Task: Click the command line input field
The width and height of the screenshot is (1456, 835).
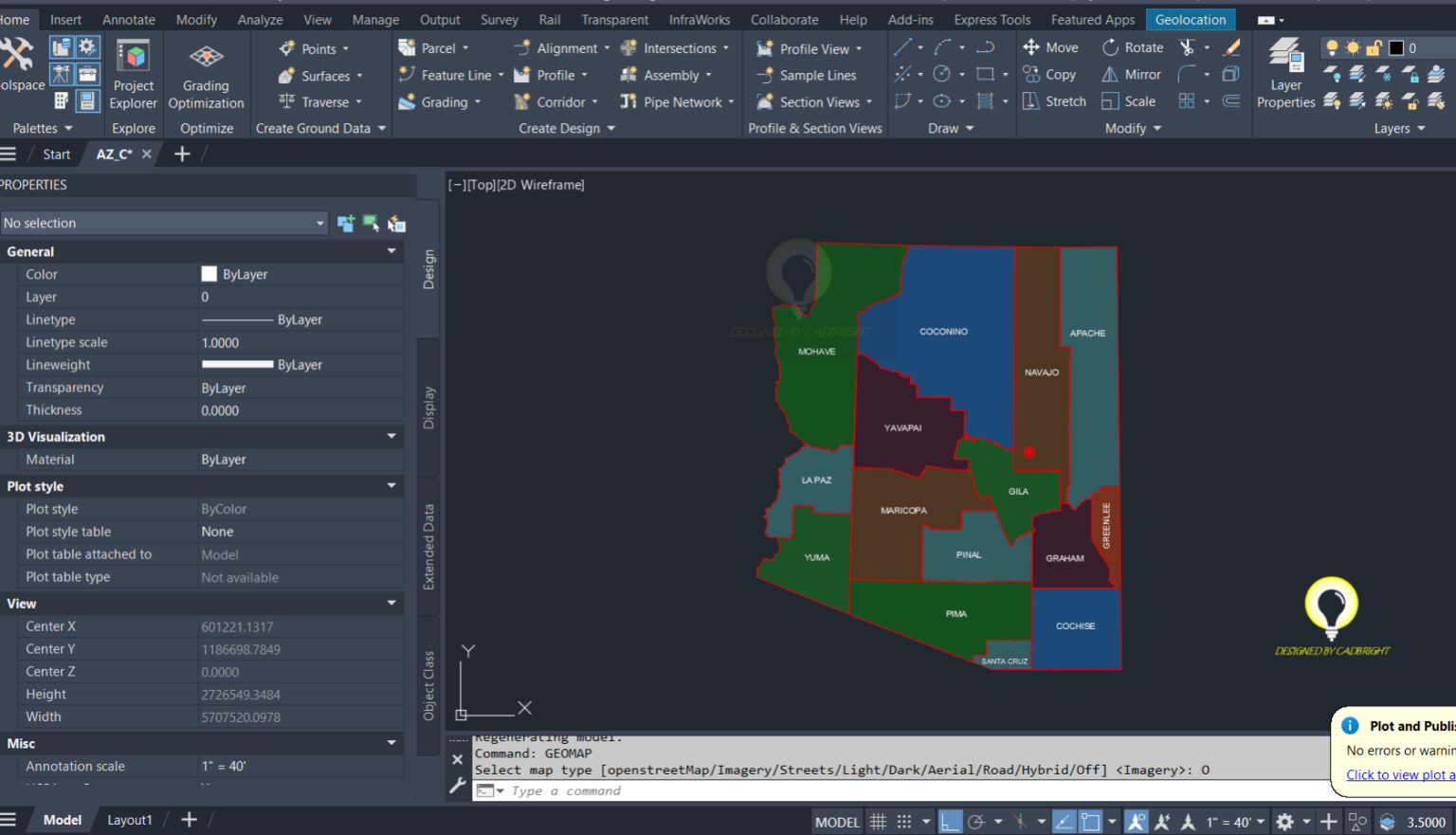Action: (664, 790)
